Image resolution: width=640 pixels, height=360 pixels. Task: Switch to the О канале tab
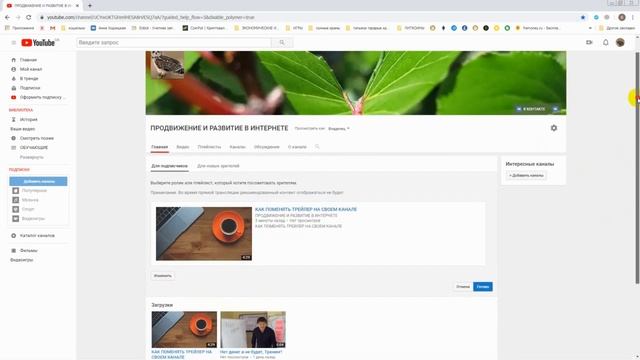(x=297, y=147)
